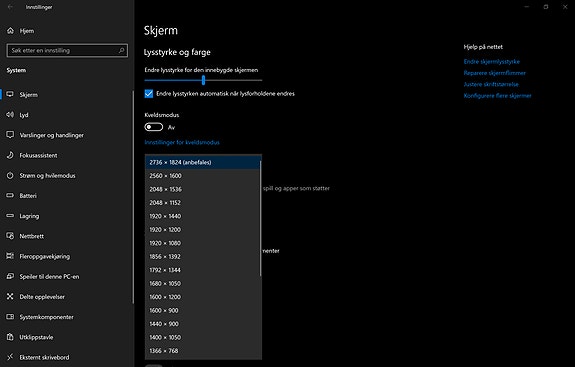Open the Nettbrett tablet icon

coord(10,236)
